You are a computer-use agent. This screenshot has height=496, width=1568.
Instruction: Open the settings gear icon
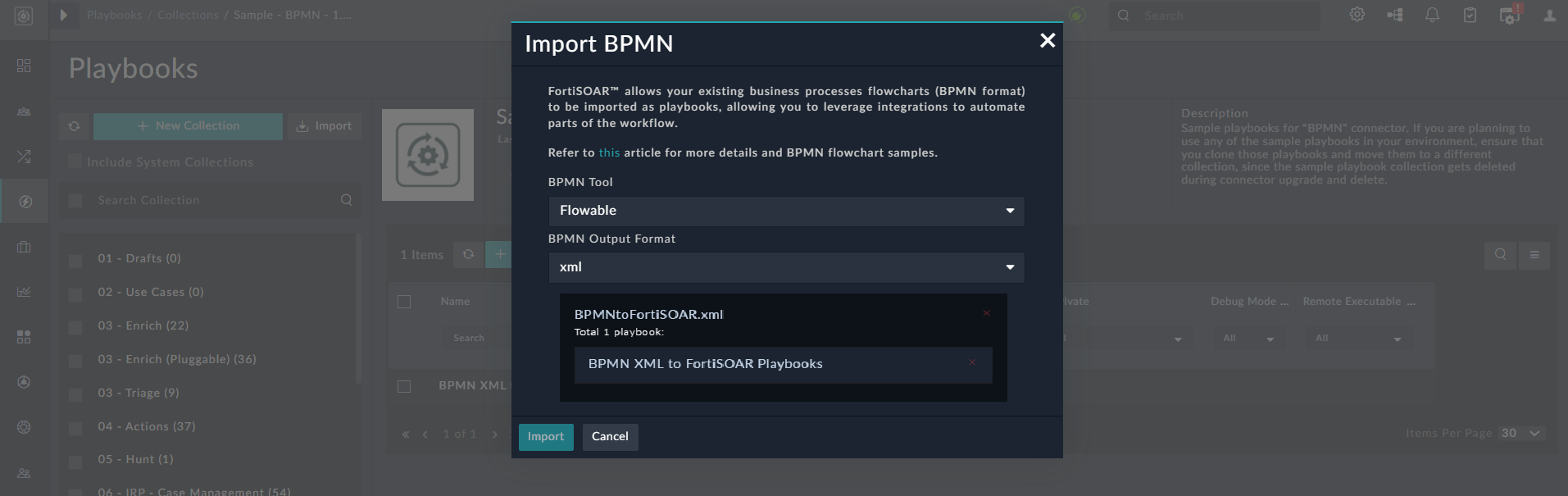1357,15
